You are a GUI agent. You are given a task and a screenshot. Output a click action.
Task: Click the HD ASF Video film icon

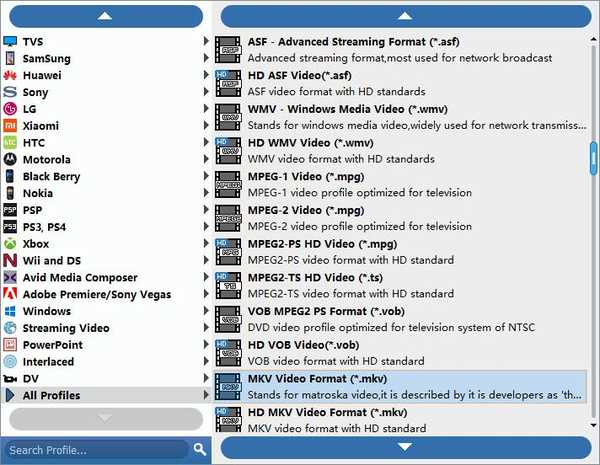point(228,83)
